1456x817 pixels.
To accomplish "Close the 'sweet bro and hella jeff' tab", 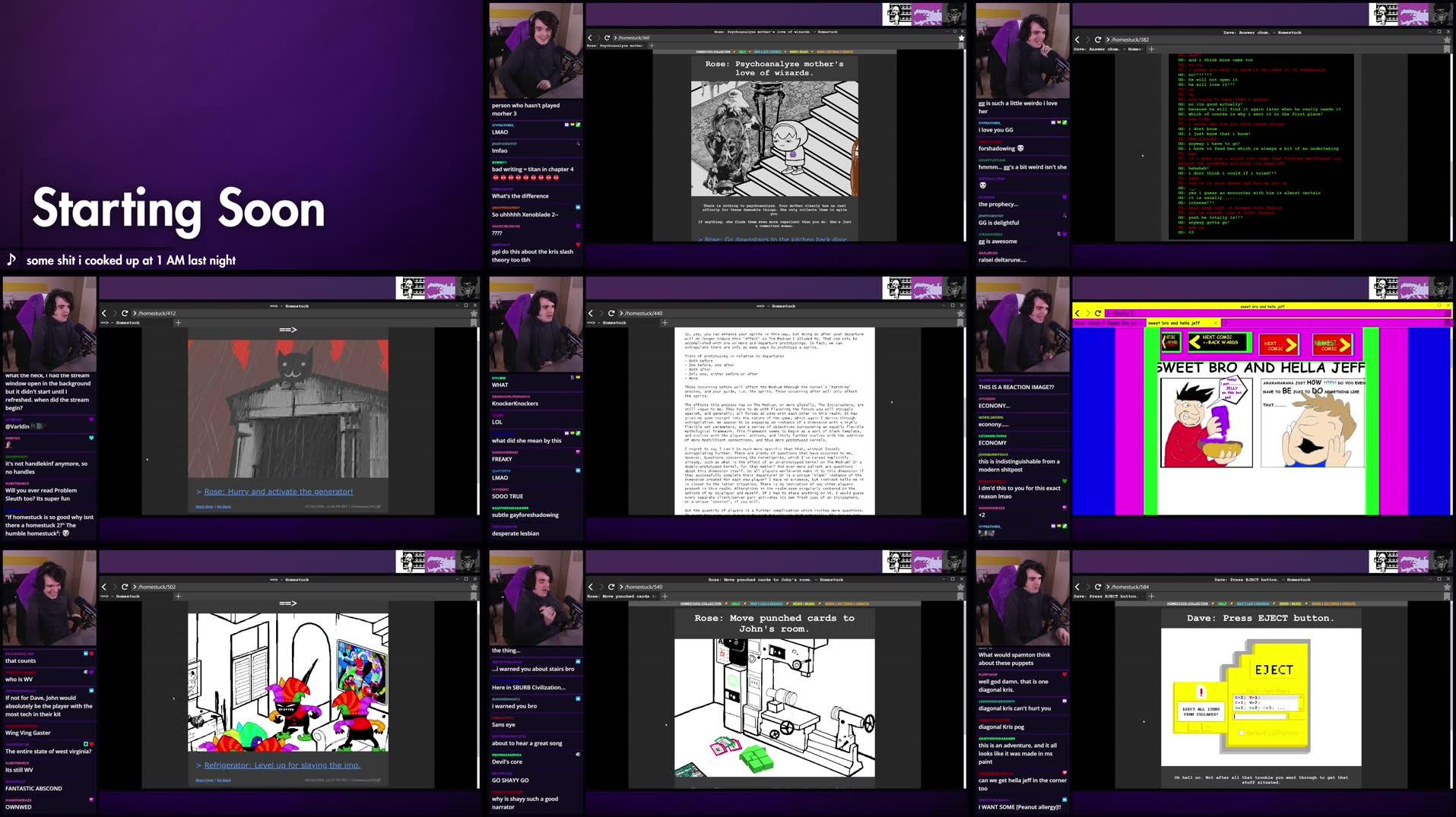I will pos(1215,323).
